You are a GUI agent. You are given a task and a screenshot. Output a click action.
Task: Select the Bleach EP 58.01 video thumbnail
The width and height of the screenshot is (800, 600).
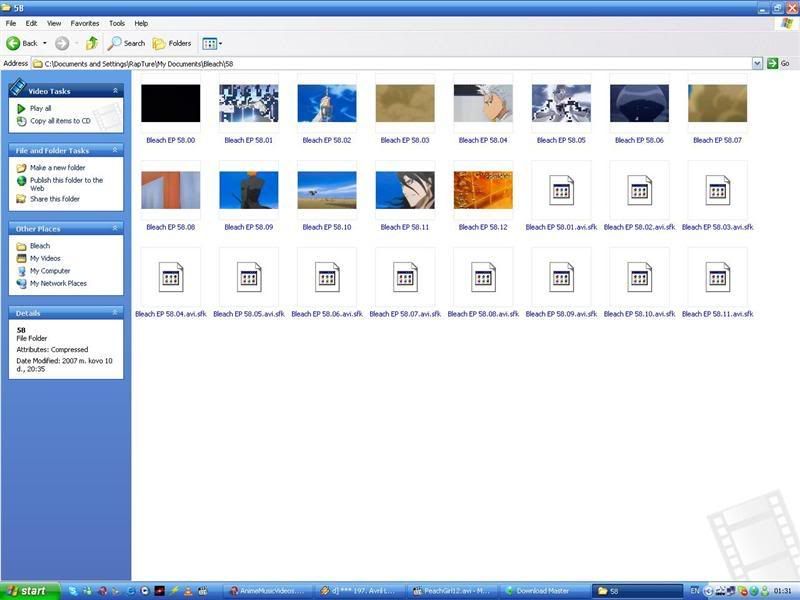pyautogui.click(x=248, y=104)
